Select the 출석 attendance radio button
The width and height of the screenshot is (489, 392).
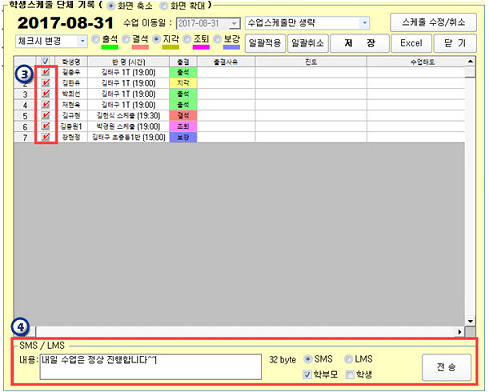[x=95, y=39]
